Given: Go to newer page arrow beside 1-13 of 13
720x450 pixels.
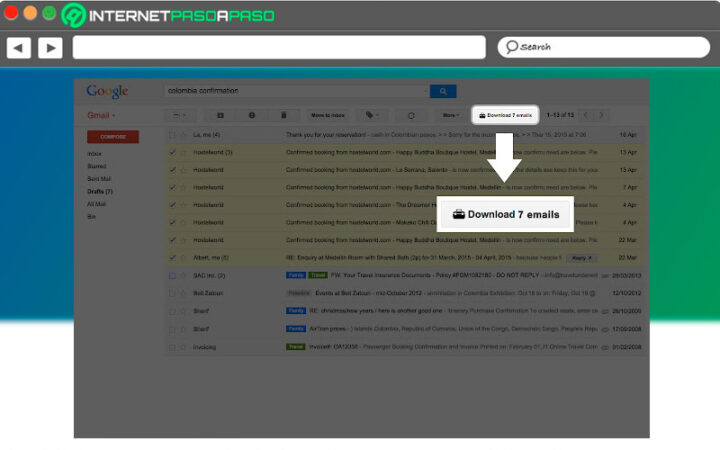Looking at the screenshot, I should point(585,115).
